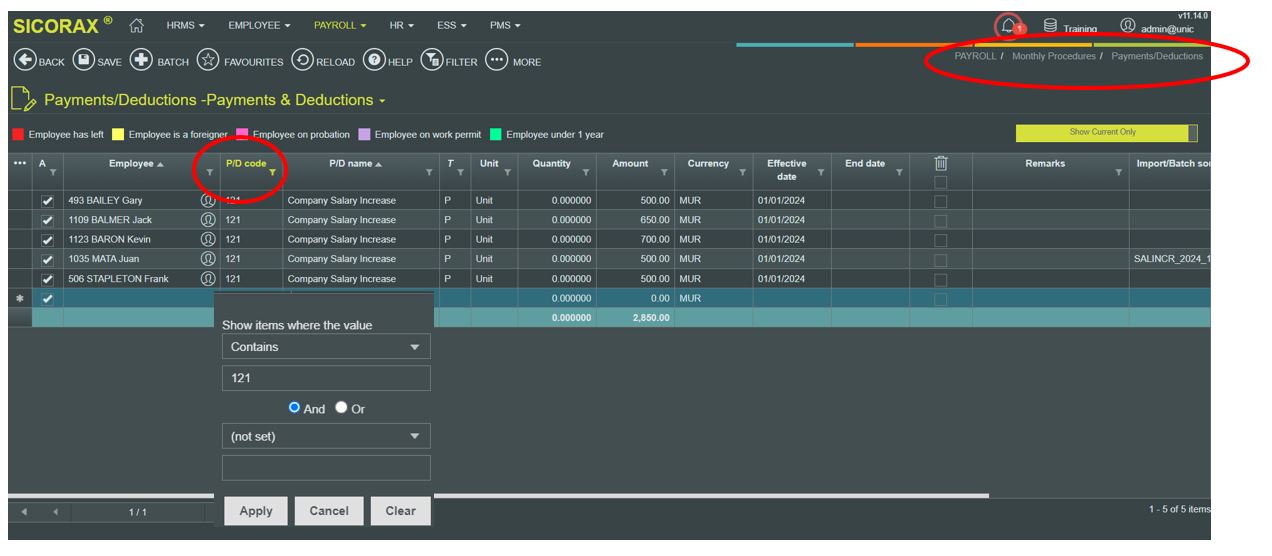Select the Or radio button
The image size is (1272, 556).
point(341,408)
